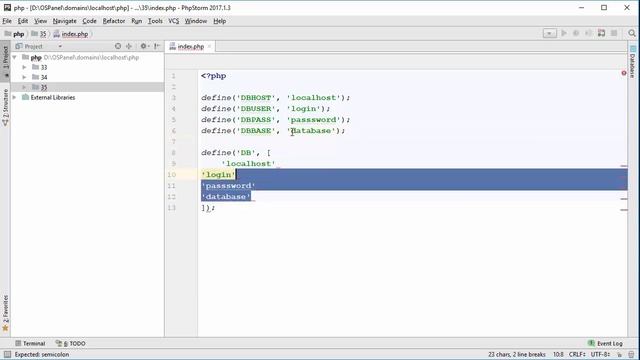This screenshot has width=640, height=360.
Task: Toggle the Favorites tool window side tab
Action: coord(5,312)
